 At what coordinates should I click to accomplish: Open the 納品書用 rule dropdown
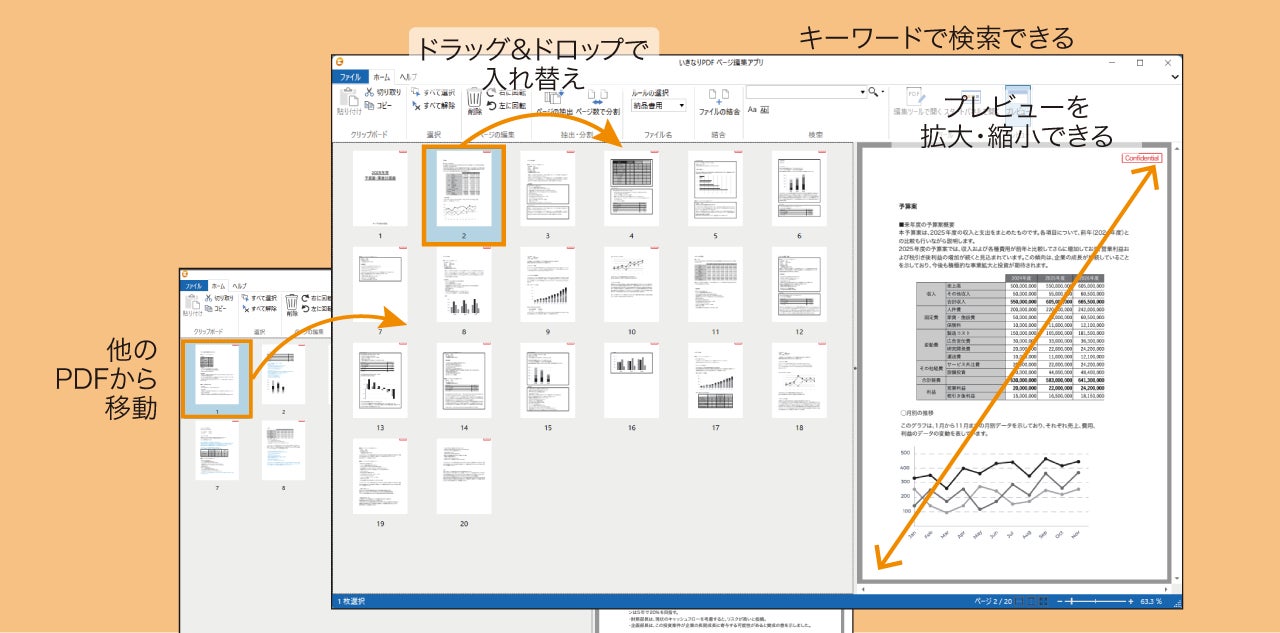(659, 105)
